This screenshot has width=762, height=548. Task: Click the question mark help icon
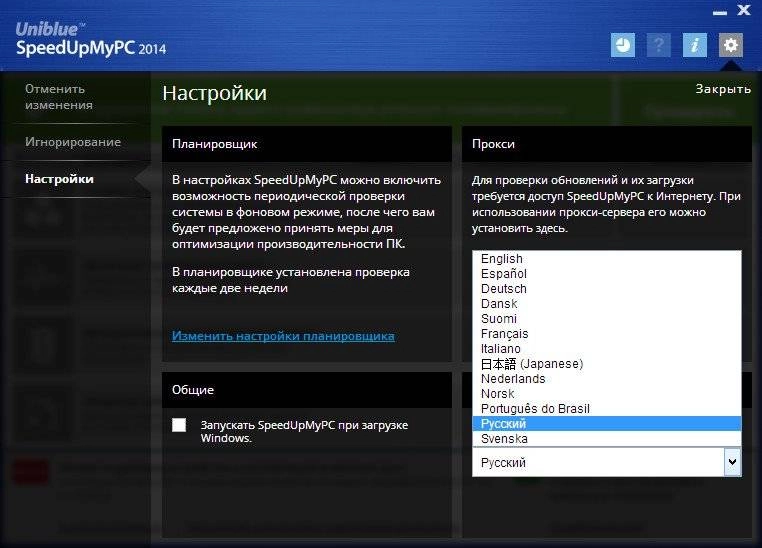[x=658, y=45]
